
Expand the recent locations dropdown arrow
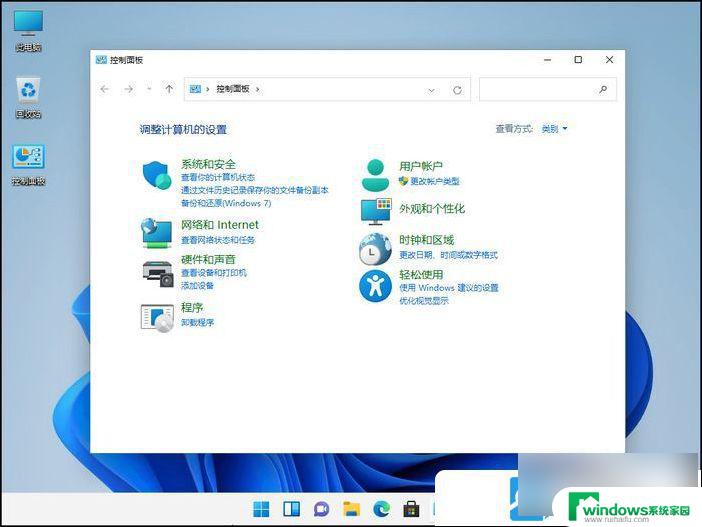coord(149,89)
